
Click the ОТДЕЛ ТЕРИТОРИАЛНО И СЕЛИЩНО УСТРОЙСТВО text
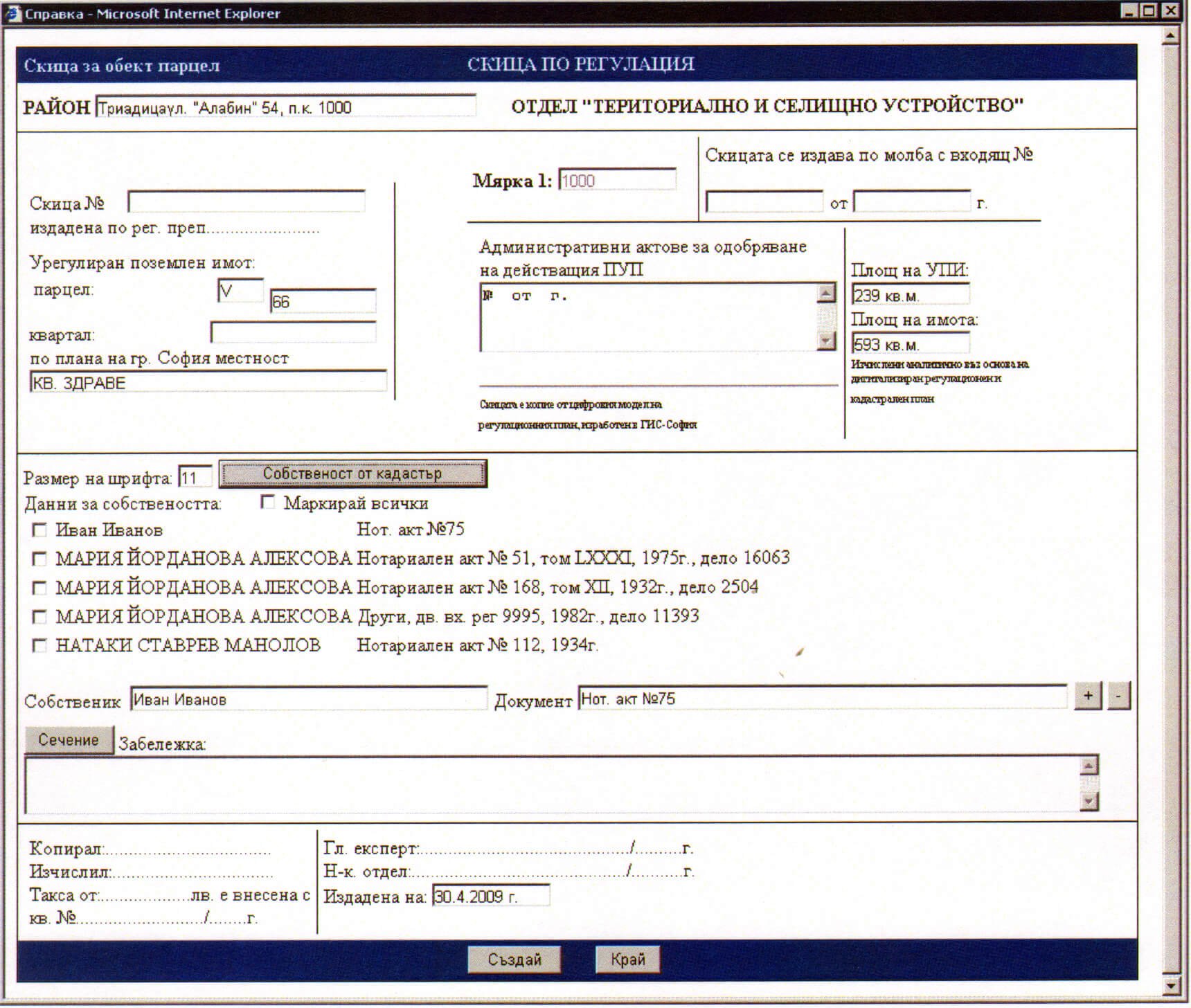[x=767, y=105]
